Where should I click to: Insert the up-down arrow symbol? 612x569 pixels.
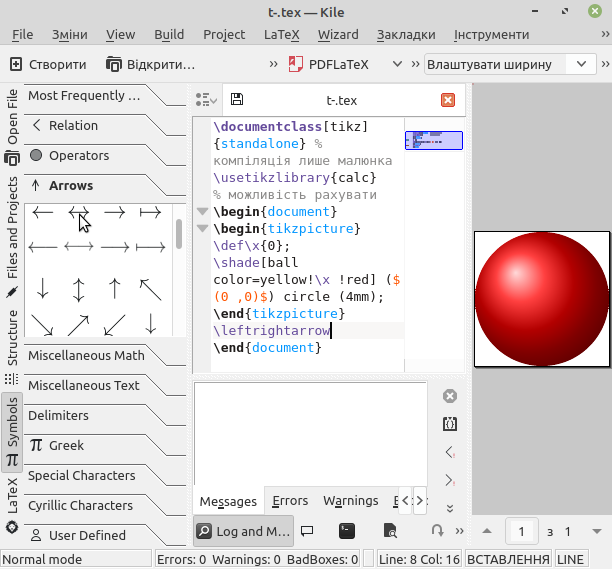click(x=78, y=290)
